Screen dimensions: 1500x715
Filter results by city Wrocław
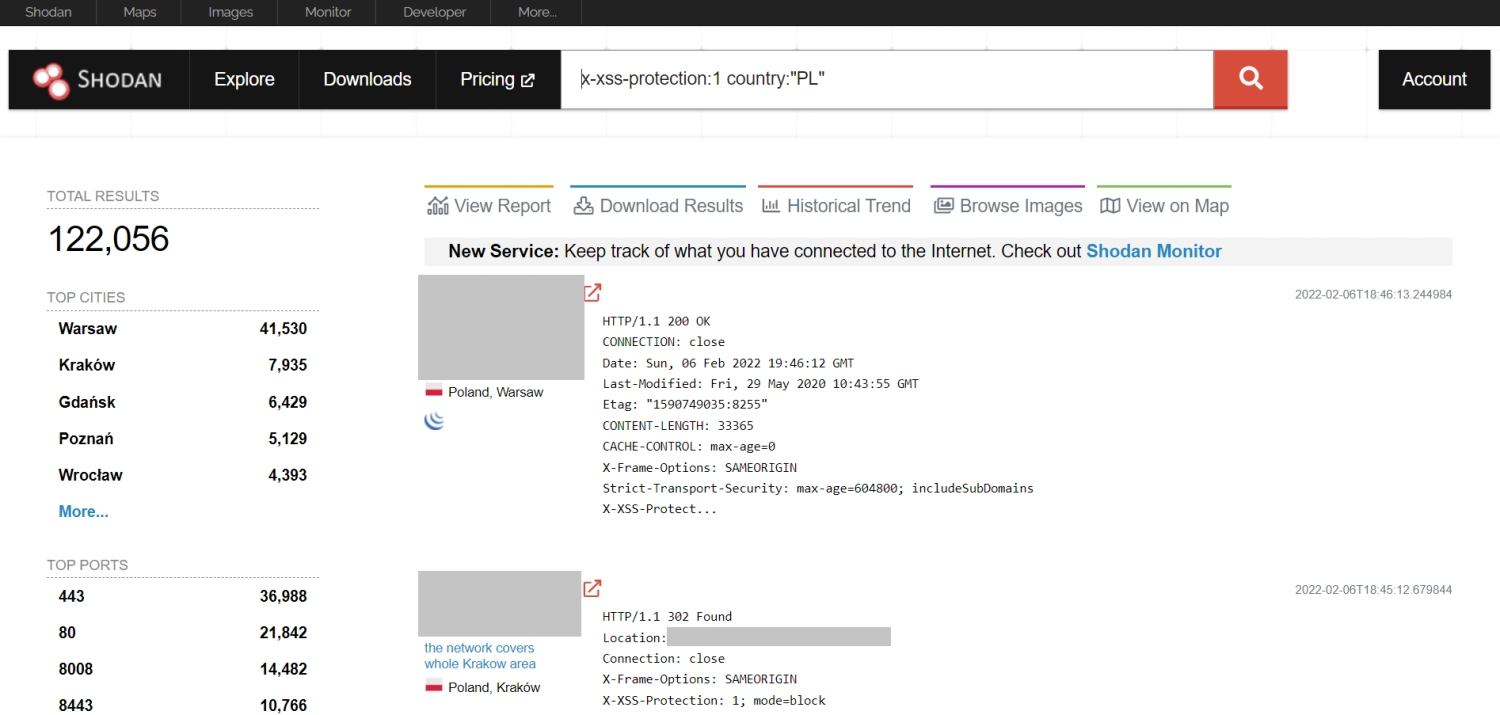point(91,475)
